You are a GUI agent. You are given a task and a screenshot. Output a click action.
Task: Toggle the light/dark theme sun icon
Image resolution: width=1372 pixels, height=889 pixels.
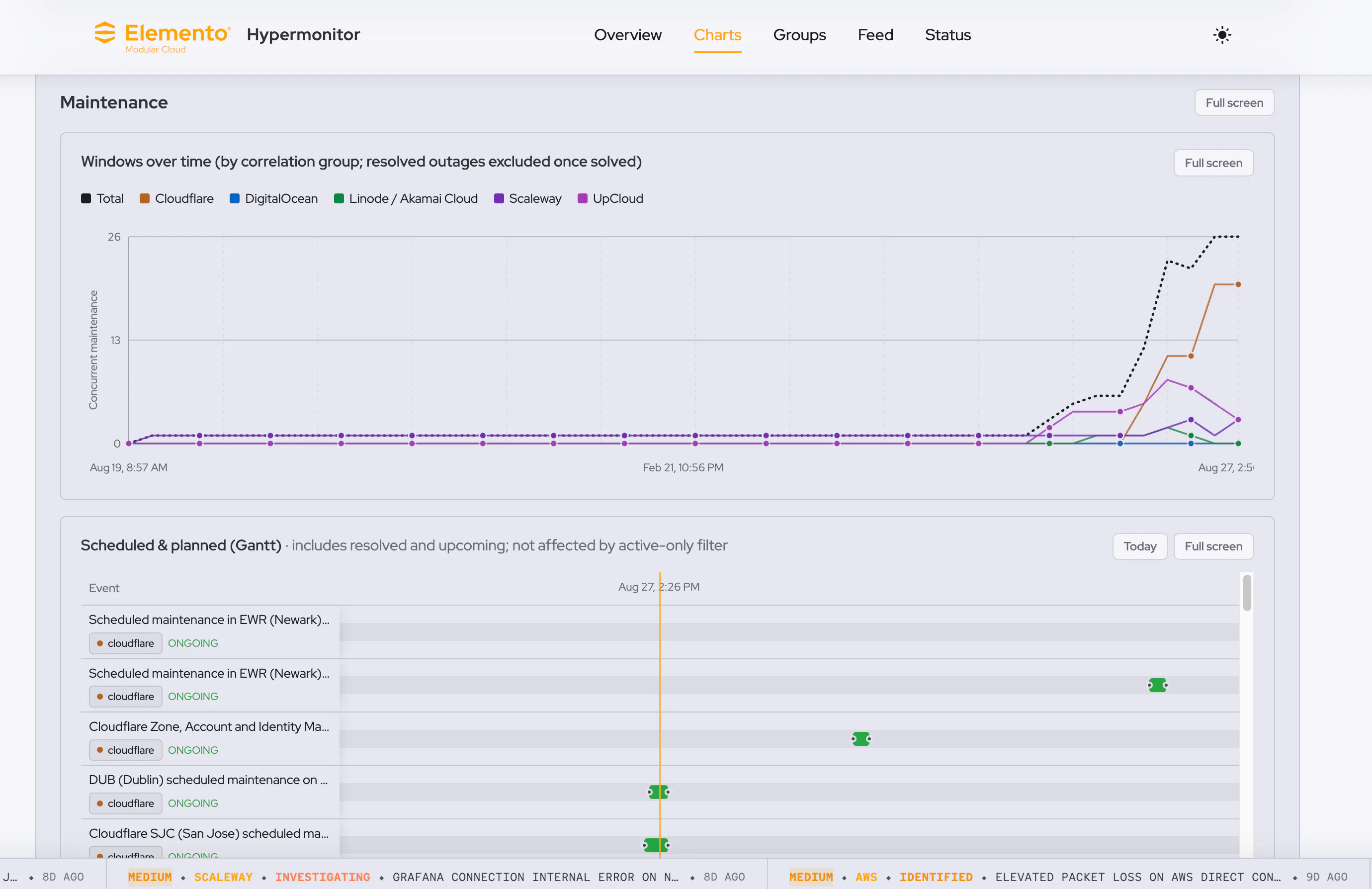click(1221, 35)
